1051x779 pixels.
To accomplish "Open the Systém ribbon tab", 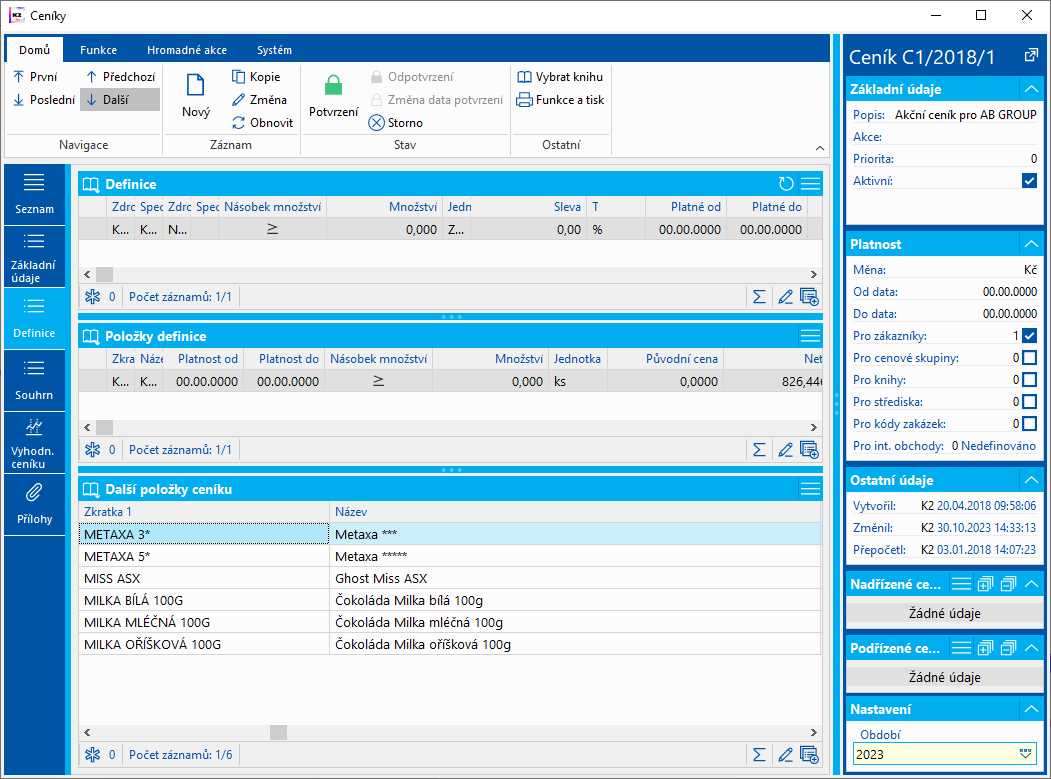I will point(274,50).
